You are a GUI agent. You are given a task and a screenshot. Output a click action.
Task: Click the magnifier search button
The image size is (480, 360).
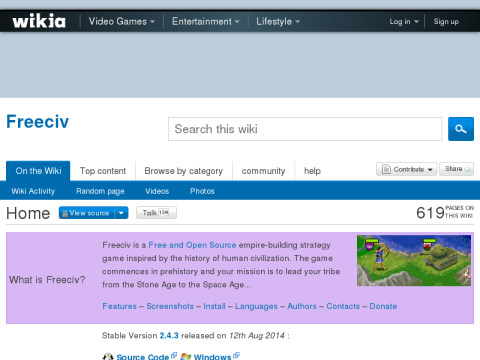click(461, 129)
